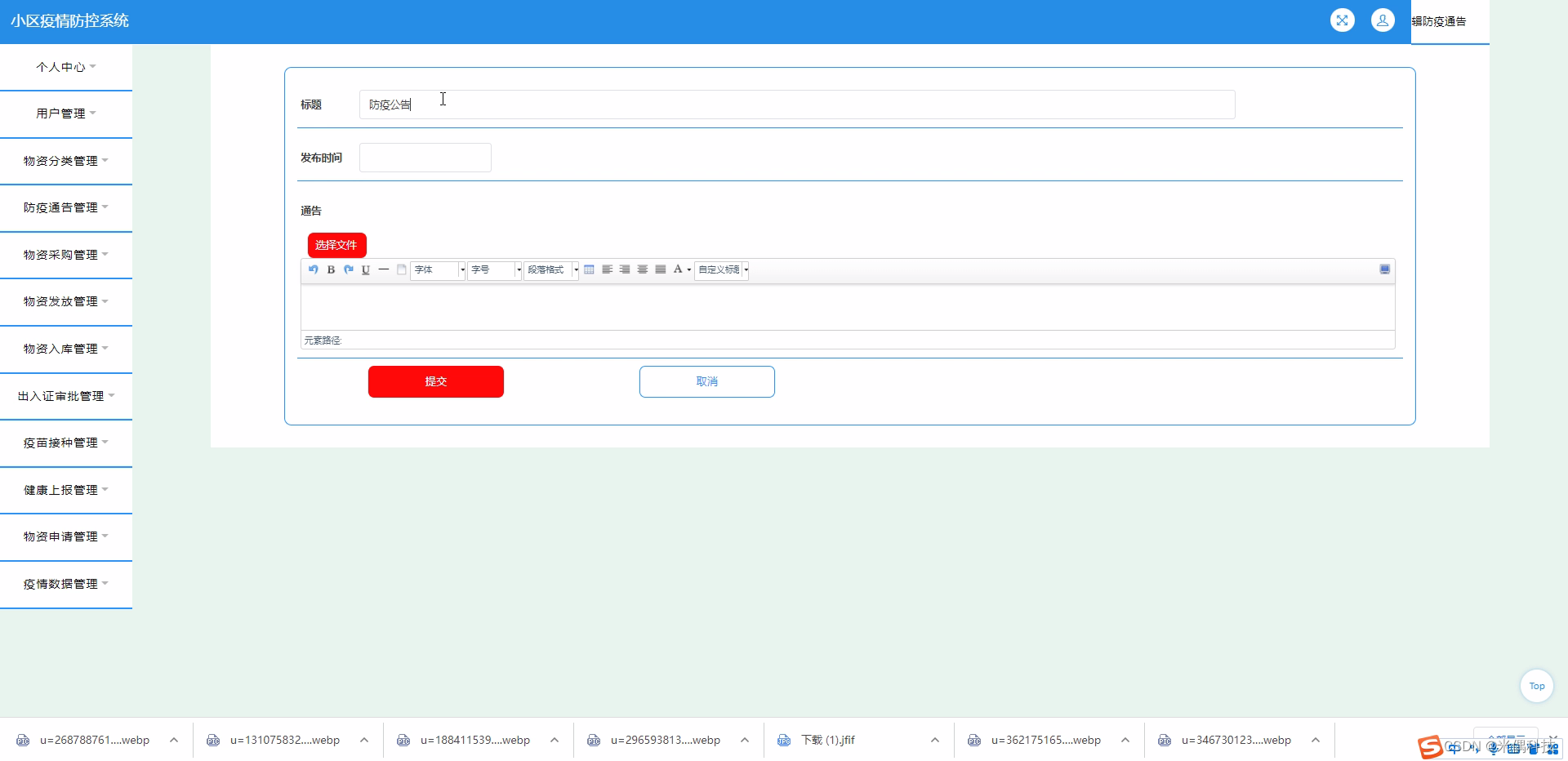Expand the 物资发放管理 sidebar menu
1568x761 pixels.
(66, 301)
